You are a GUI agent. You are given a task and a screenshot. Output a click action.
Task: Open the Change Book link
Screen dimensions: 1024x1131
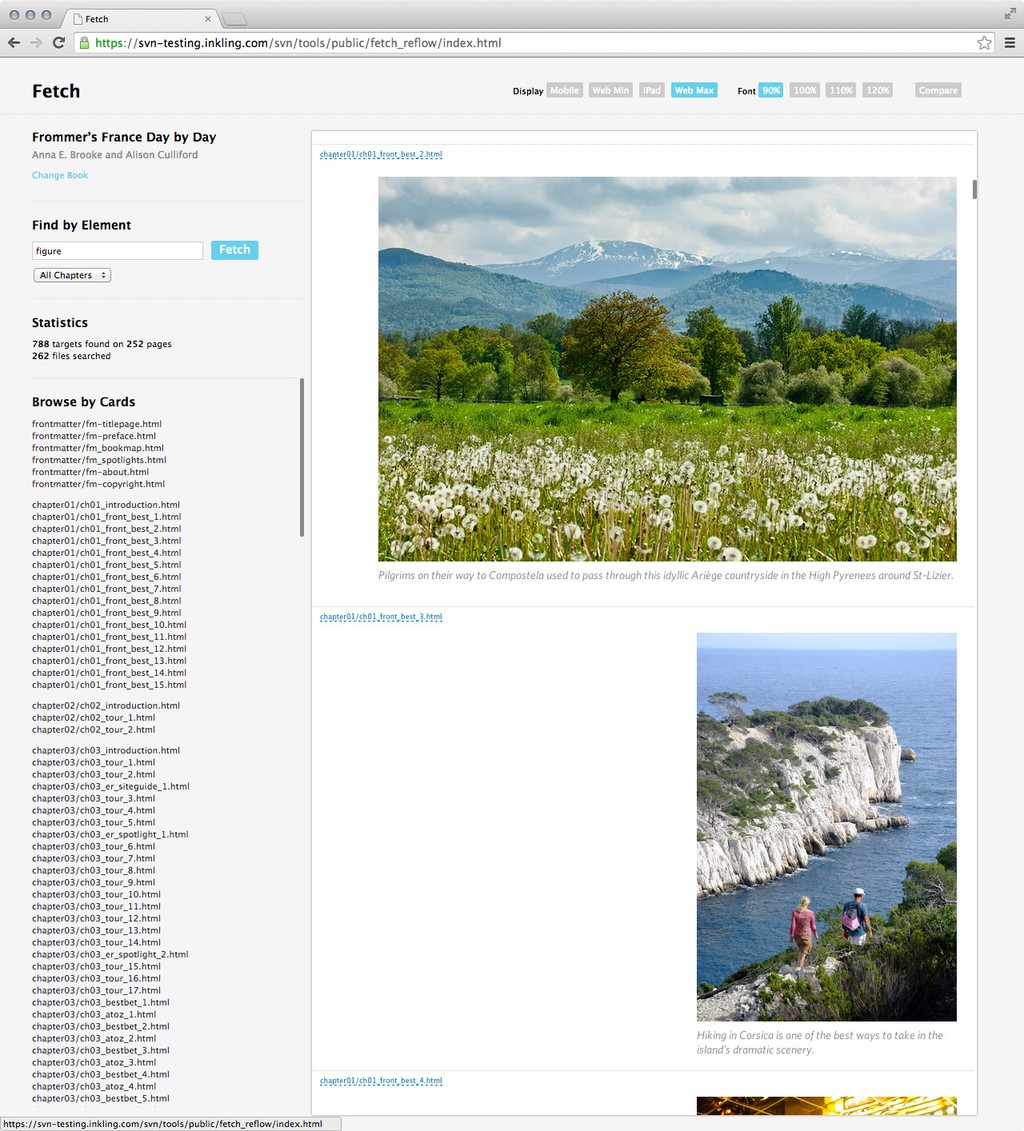pyautogui.click(x=59, y=175)
